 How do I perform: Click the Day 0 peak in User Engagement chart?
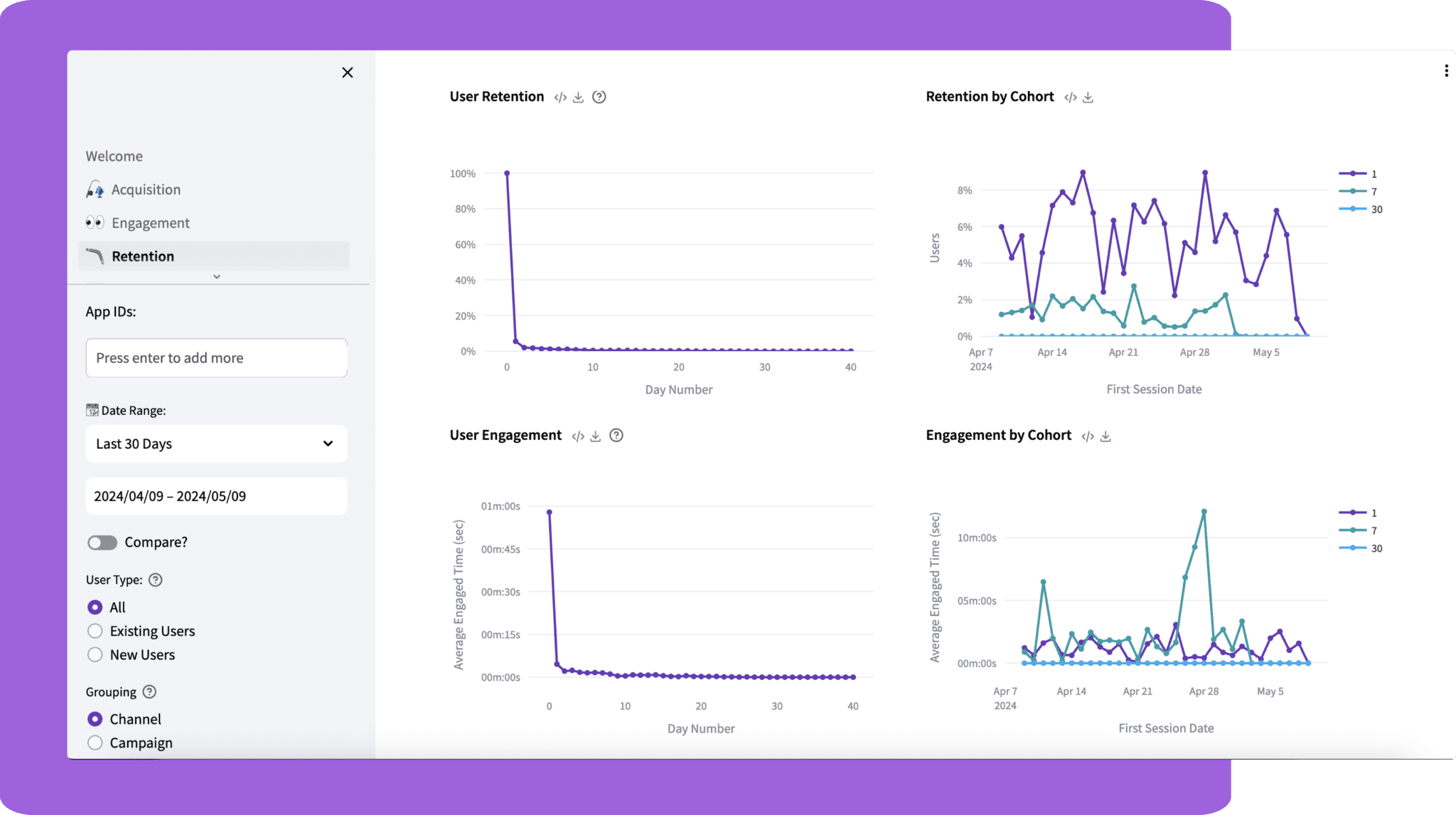pos(549,512)
